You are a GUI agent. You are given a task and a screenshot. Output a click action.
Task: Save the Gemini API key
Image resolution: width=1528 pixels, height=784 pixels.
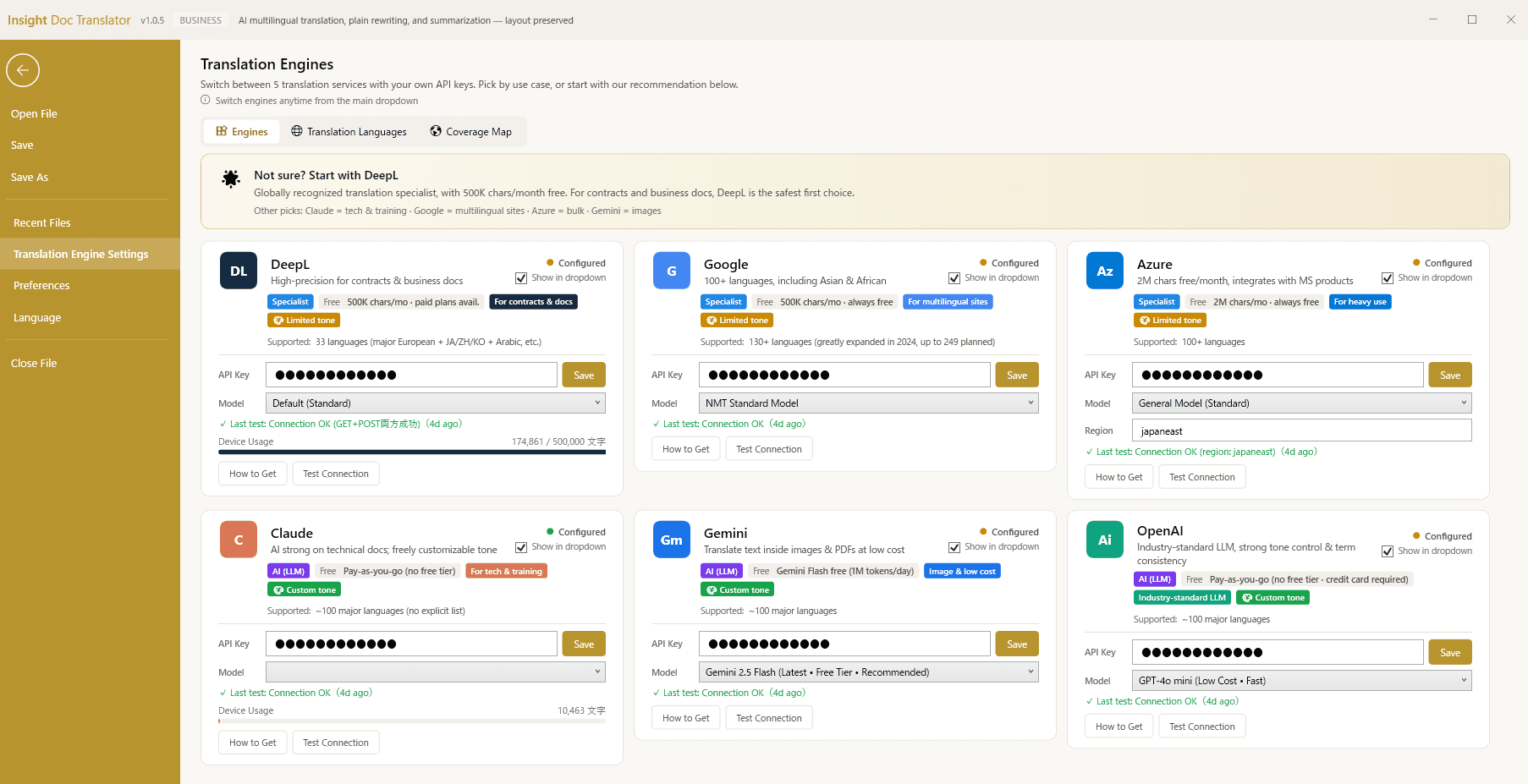(1017, 644)
